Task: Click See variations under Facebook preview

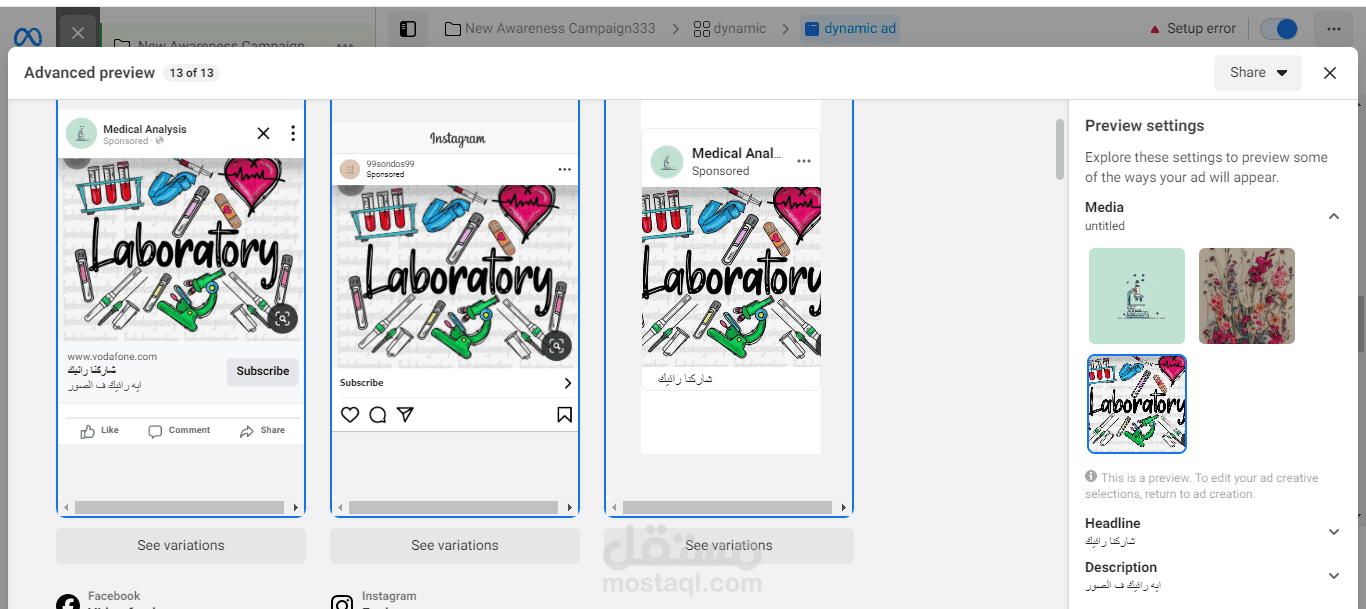Action: click(181, 546)
